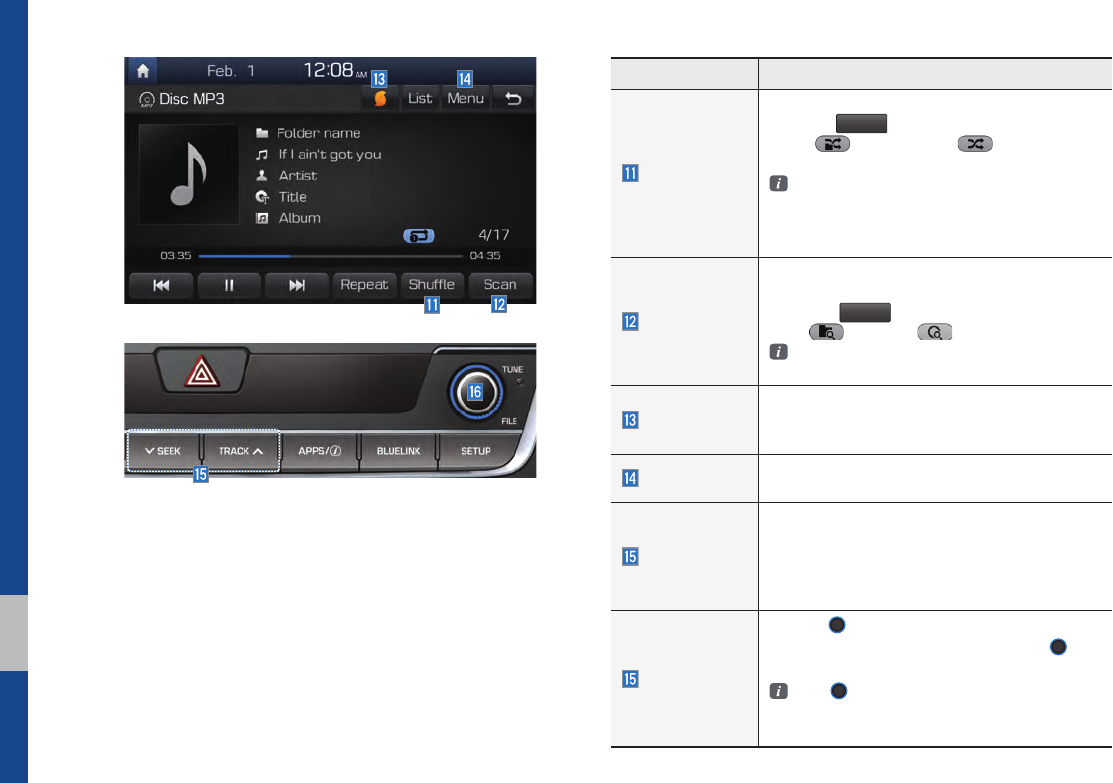
Task: Click the album art music note thumbnail
Action: coord(189,175)
